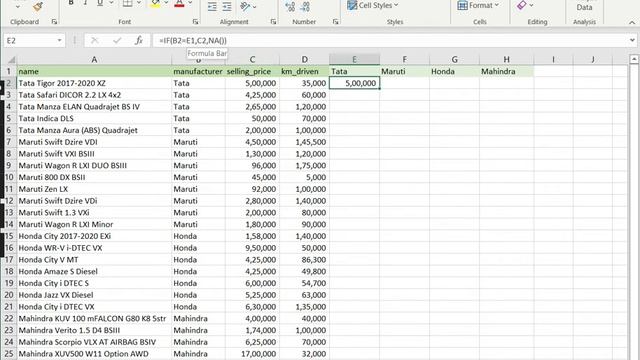This screenshot has width=640, height=360.
Task: Open the Format cells dropdown
Action: 478,5
